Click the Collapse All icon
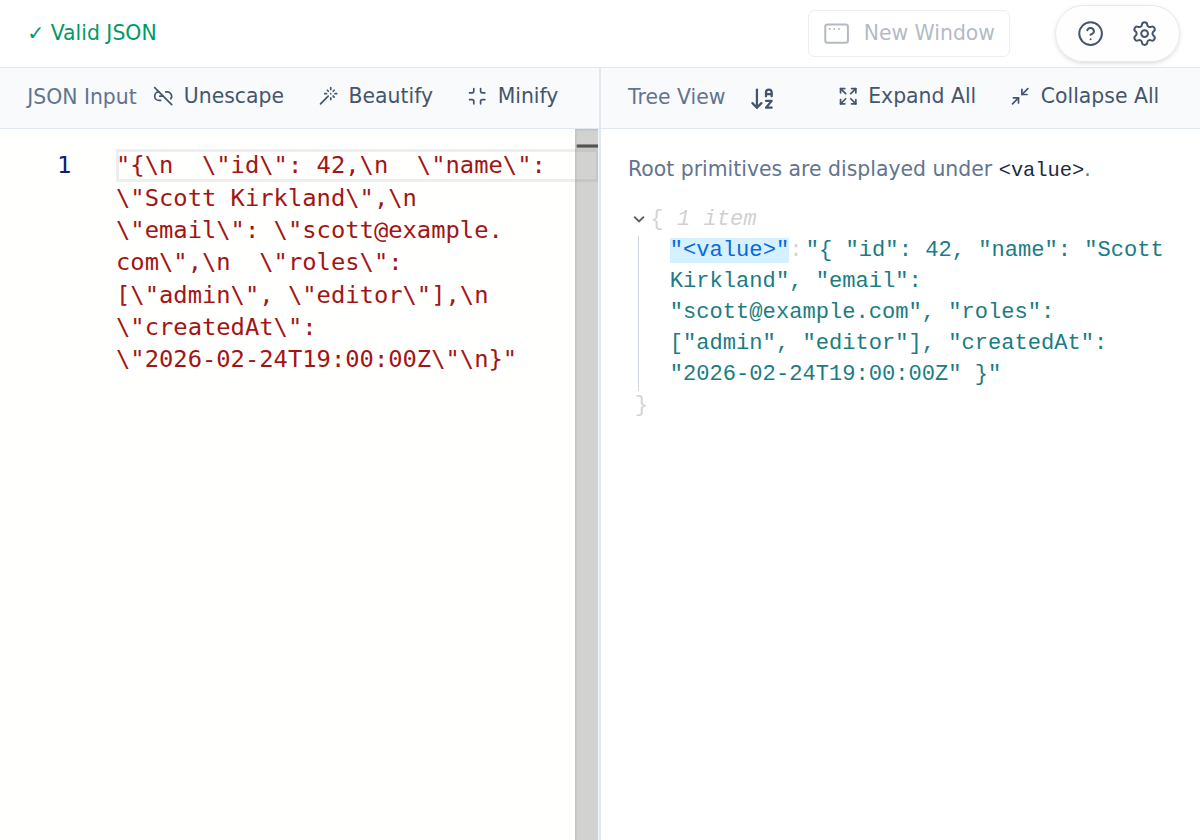The height and width of the screenshot is (840, 1200). coord(1019,96)
